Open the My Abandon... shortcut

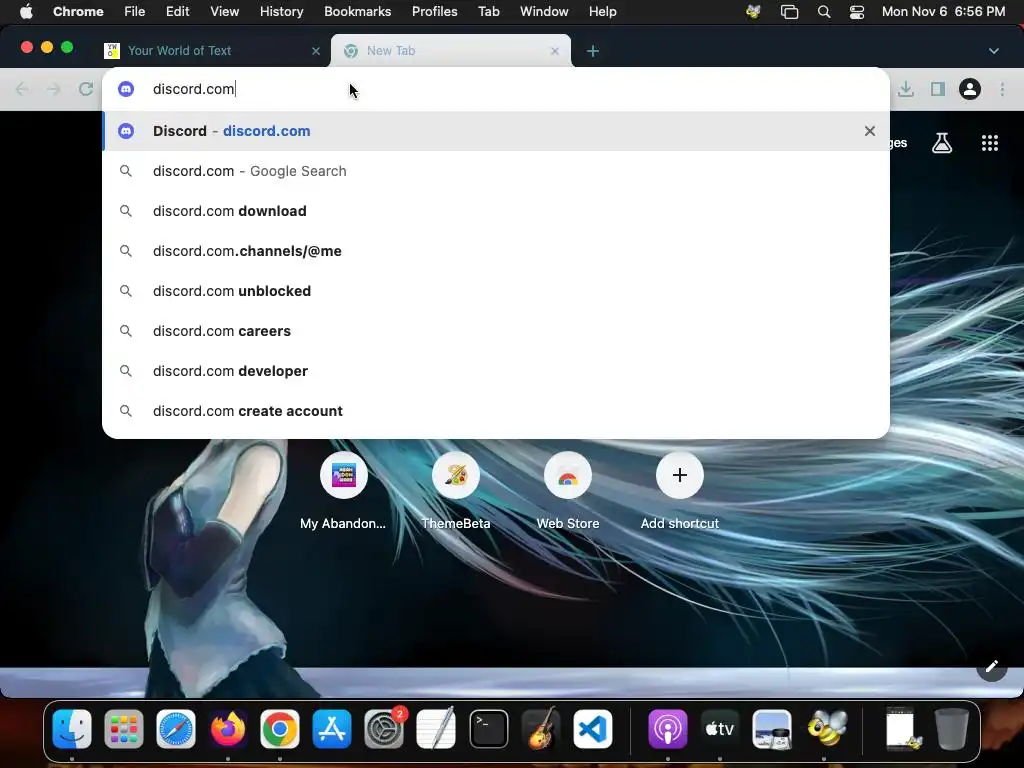344,490
